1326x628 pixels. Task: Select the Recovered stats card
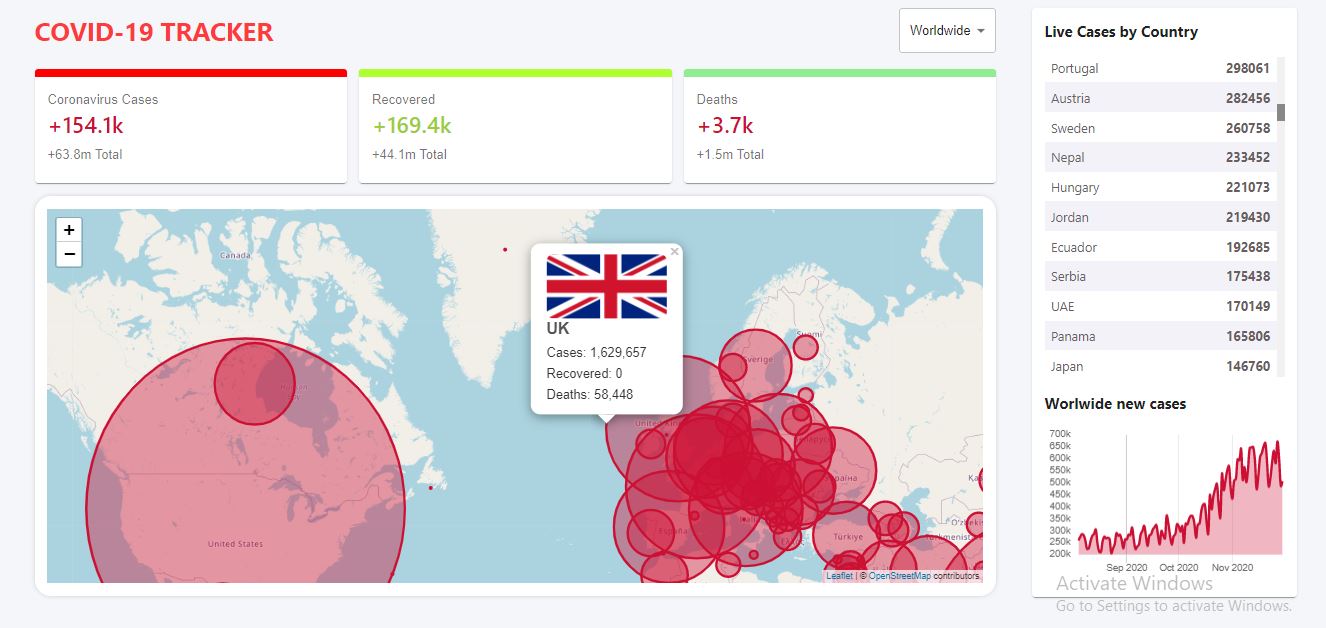click(x=515, y=126)
